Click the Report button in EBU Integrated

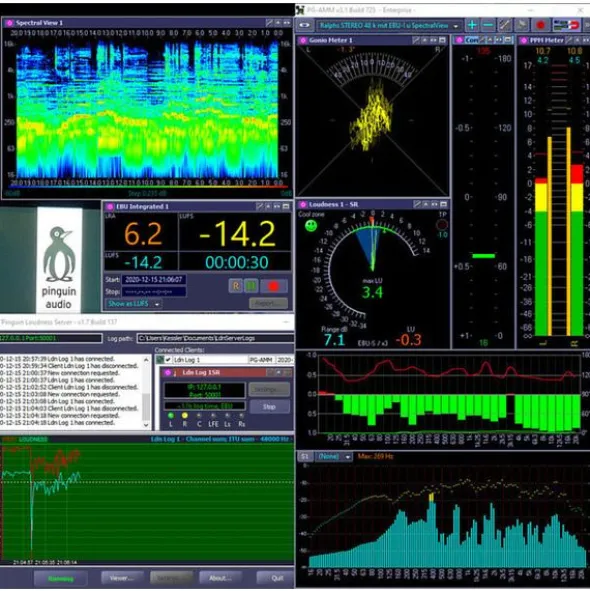pyautogui.click(x=268, y=303)
